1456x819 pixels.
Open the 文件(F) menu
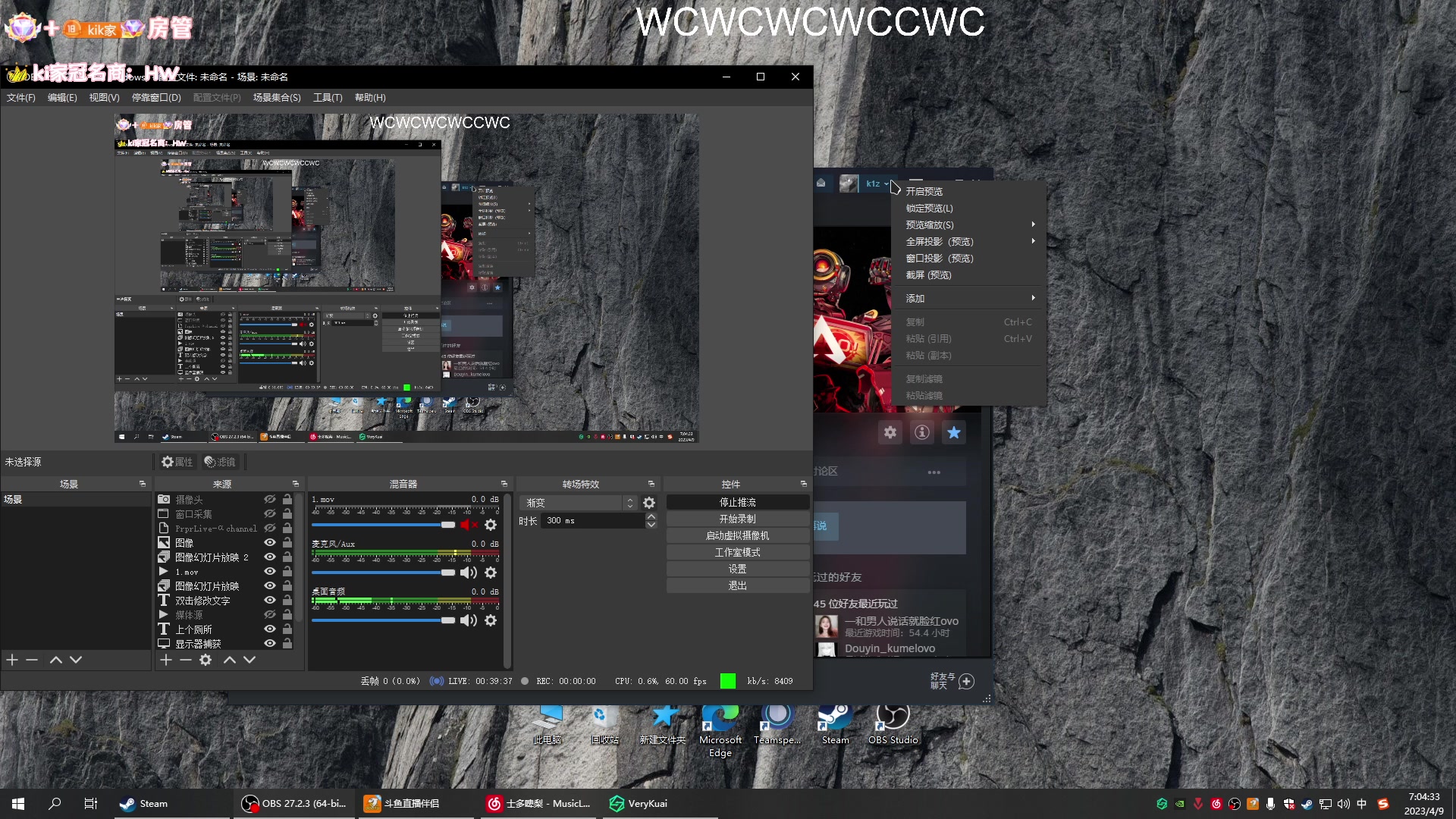coord(21,98)
